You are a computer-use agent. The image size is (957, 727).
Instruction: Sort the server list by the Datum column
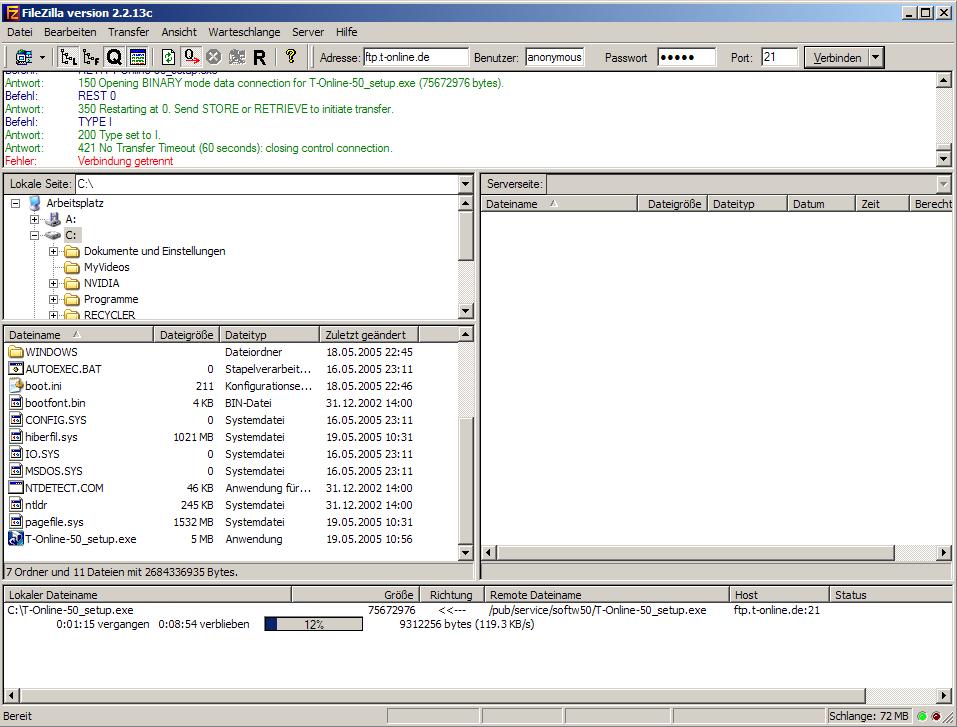(820, 204)
